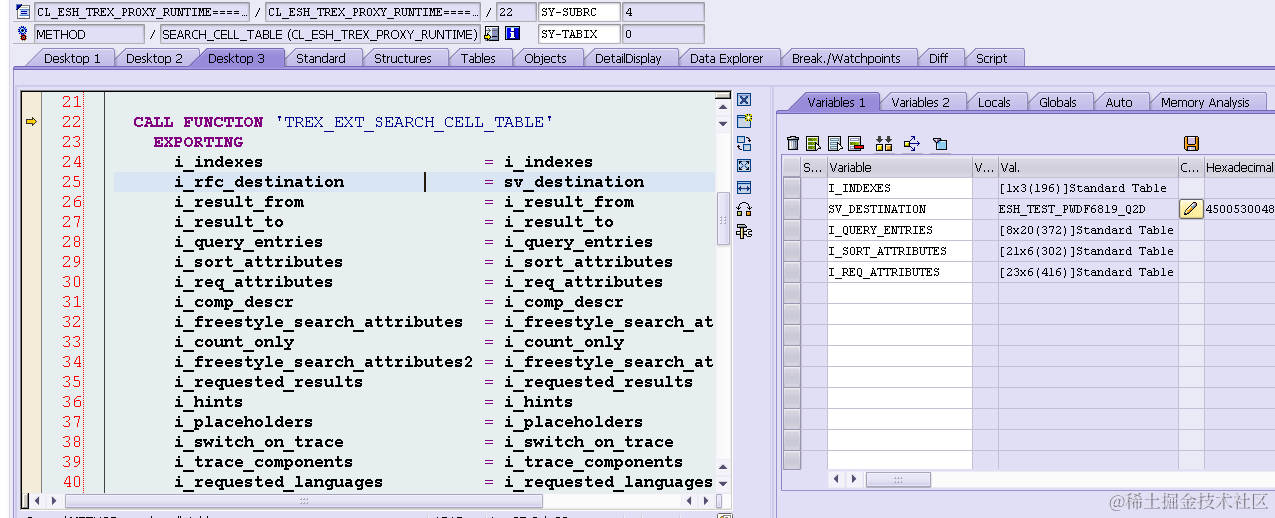Viewport: 1275px width, 518px height.
Task: Select row marker for SV_DESTINATION
Action: tap(792, 209)
